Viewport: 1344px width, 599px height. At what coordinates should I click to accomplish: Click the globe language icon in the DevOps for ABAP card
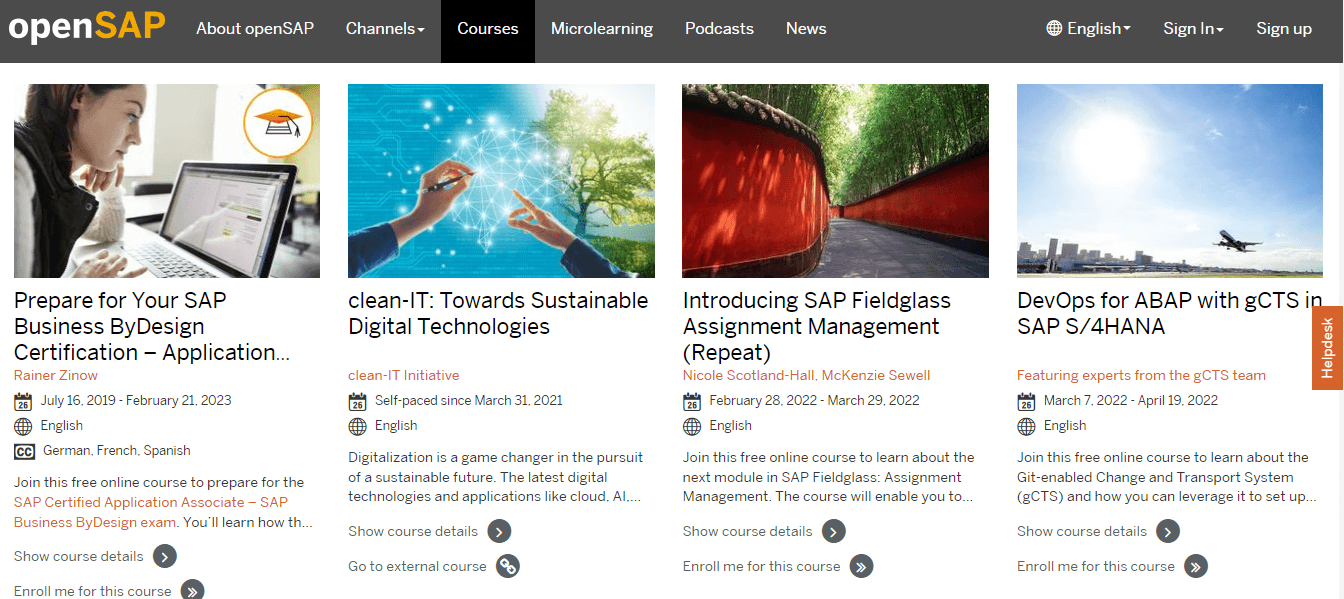(x=1026, y=426)
